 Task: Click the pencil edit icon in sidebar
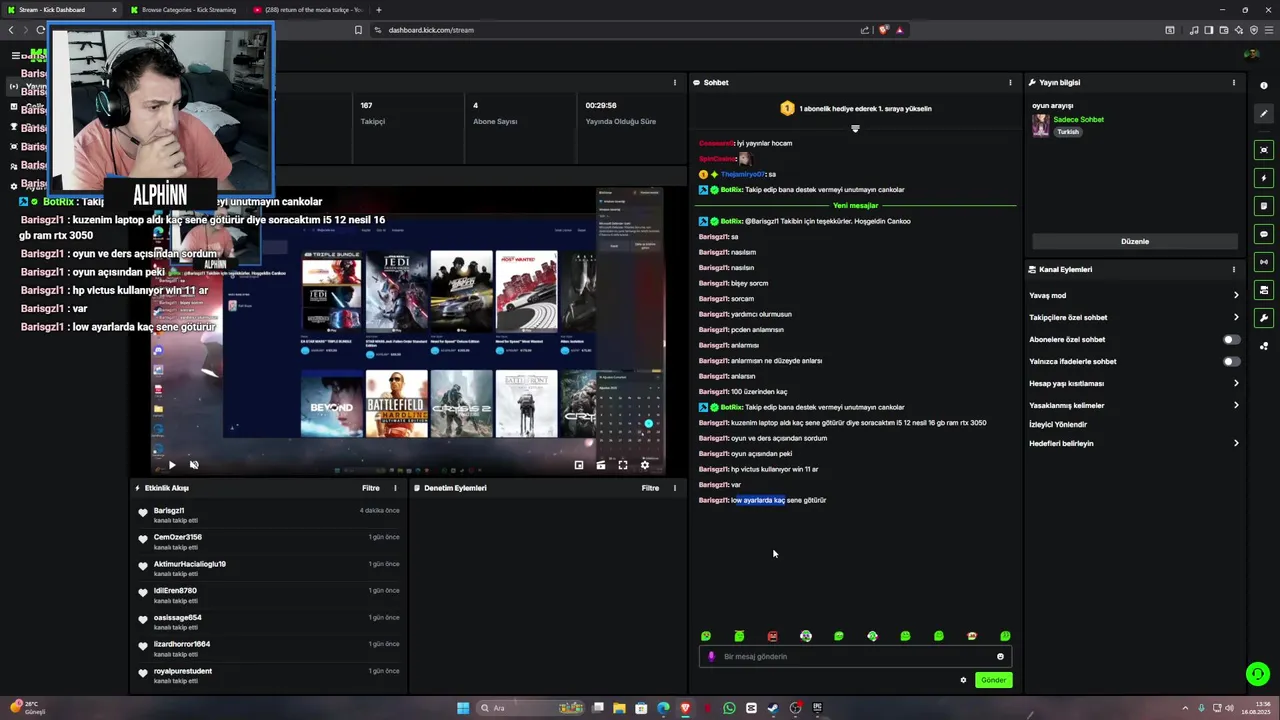click(x=1264, y=114)
